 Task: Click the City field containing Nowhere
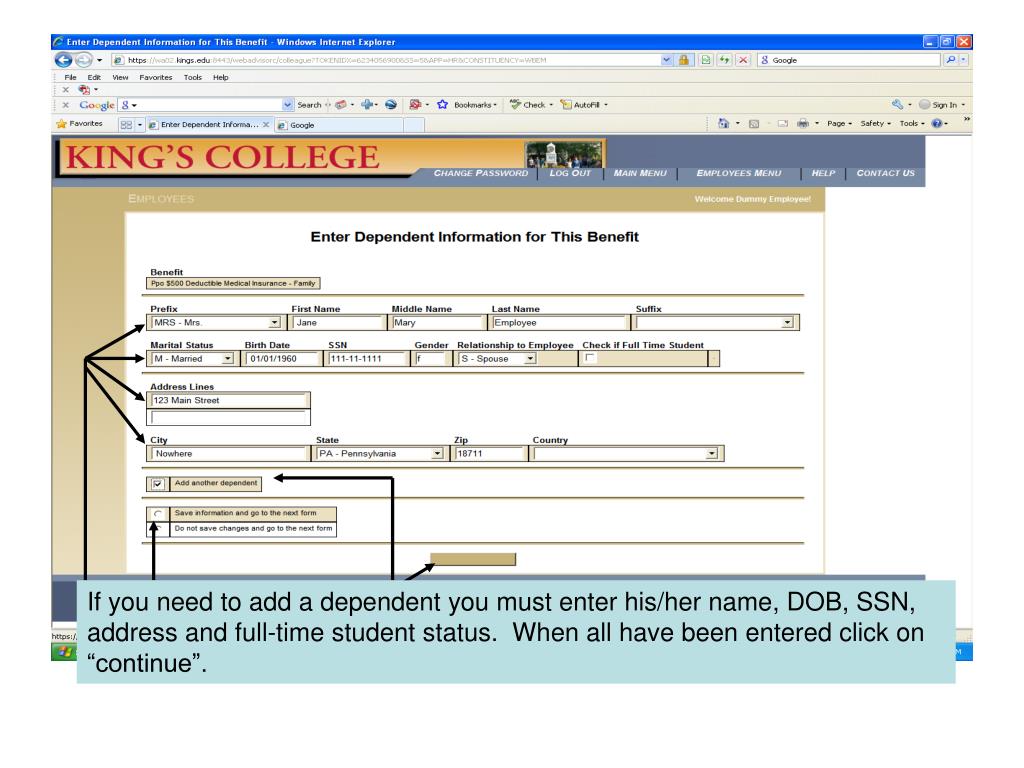229,453
